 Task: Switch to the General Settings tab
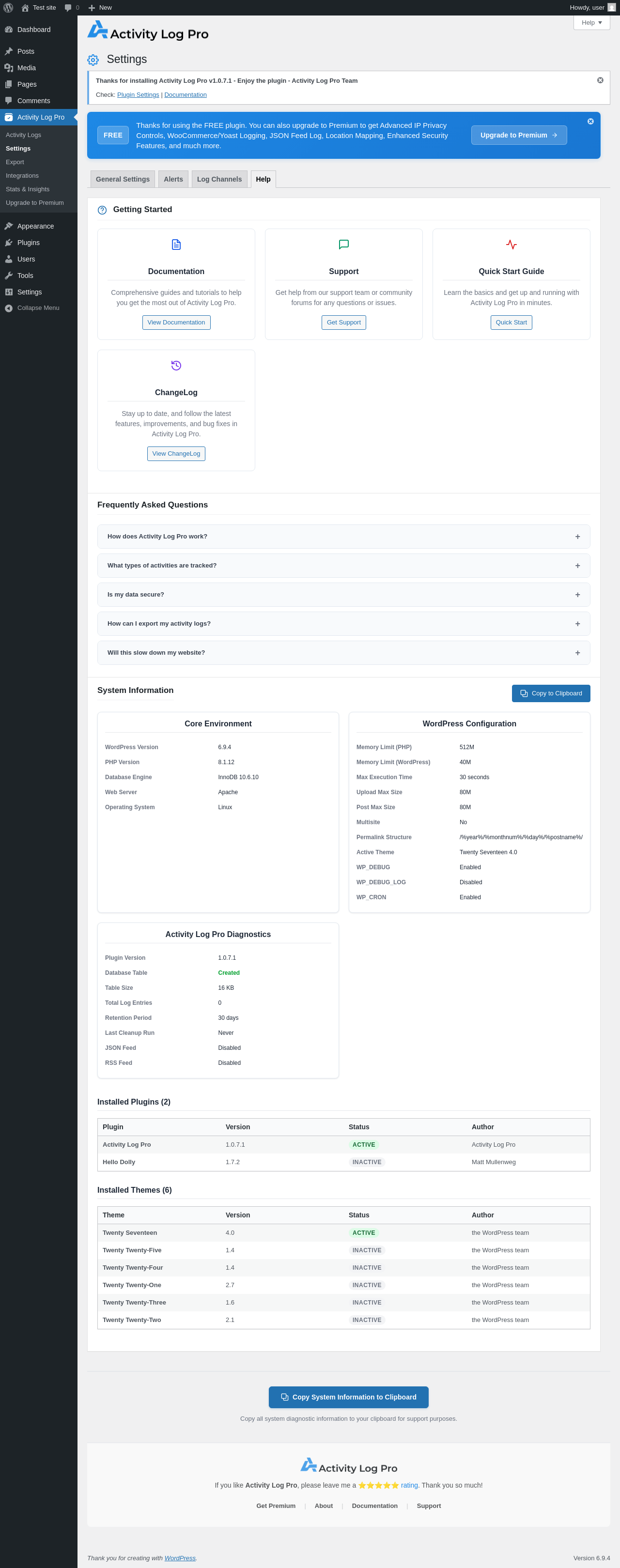(x=123, y=179)
